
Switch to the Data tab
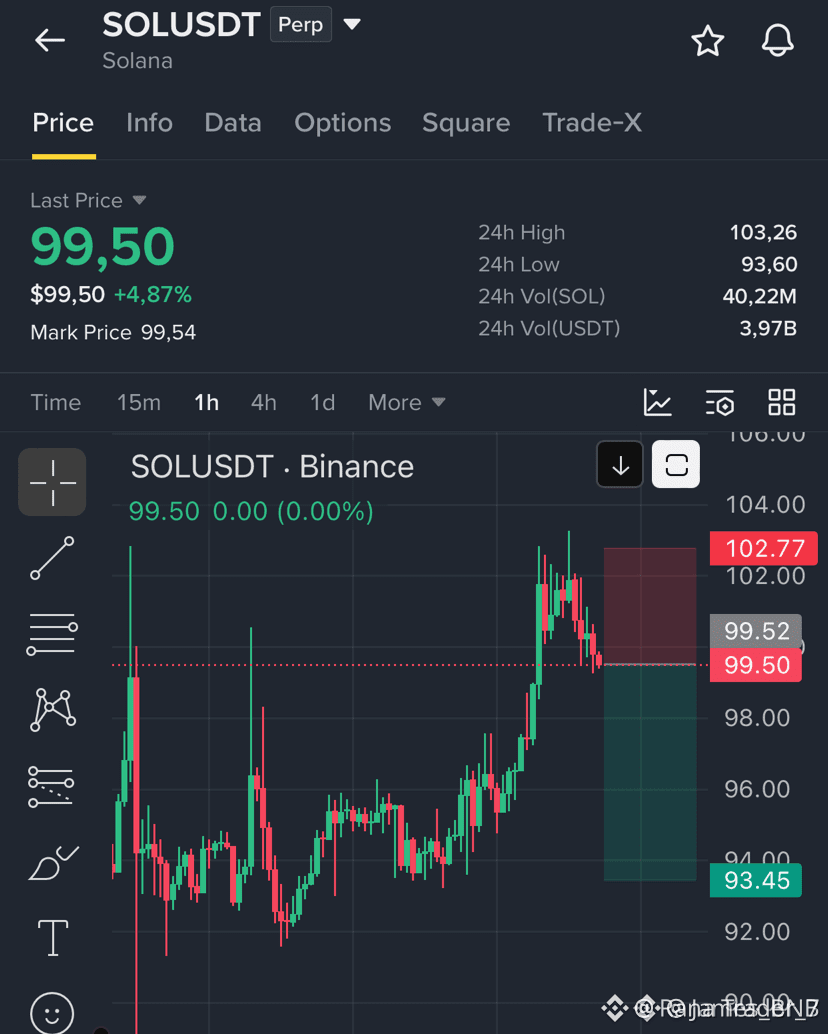pyautogui.click(x=233, y=123)
